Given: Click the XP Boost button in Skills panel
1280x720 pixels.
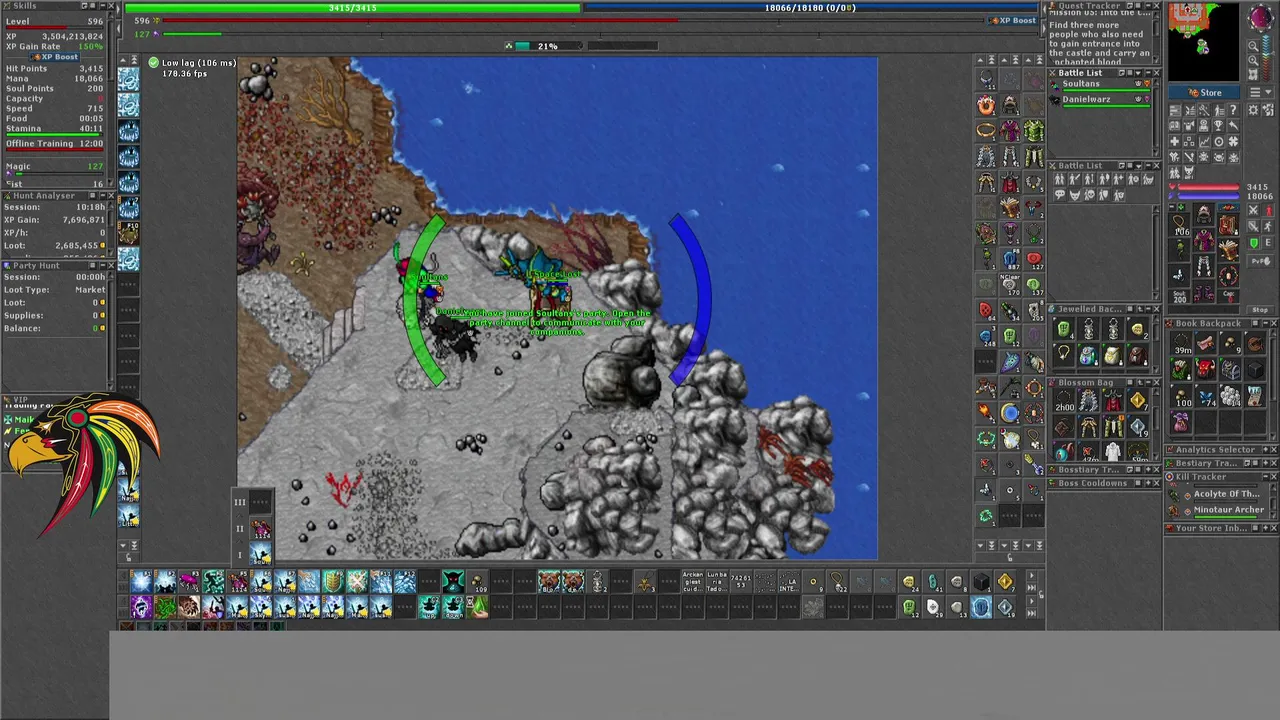Looking at the screenshot, I should pyautogui.click(x=55, y=57).
